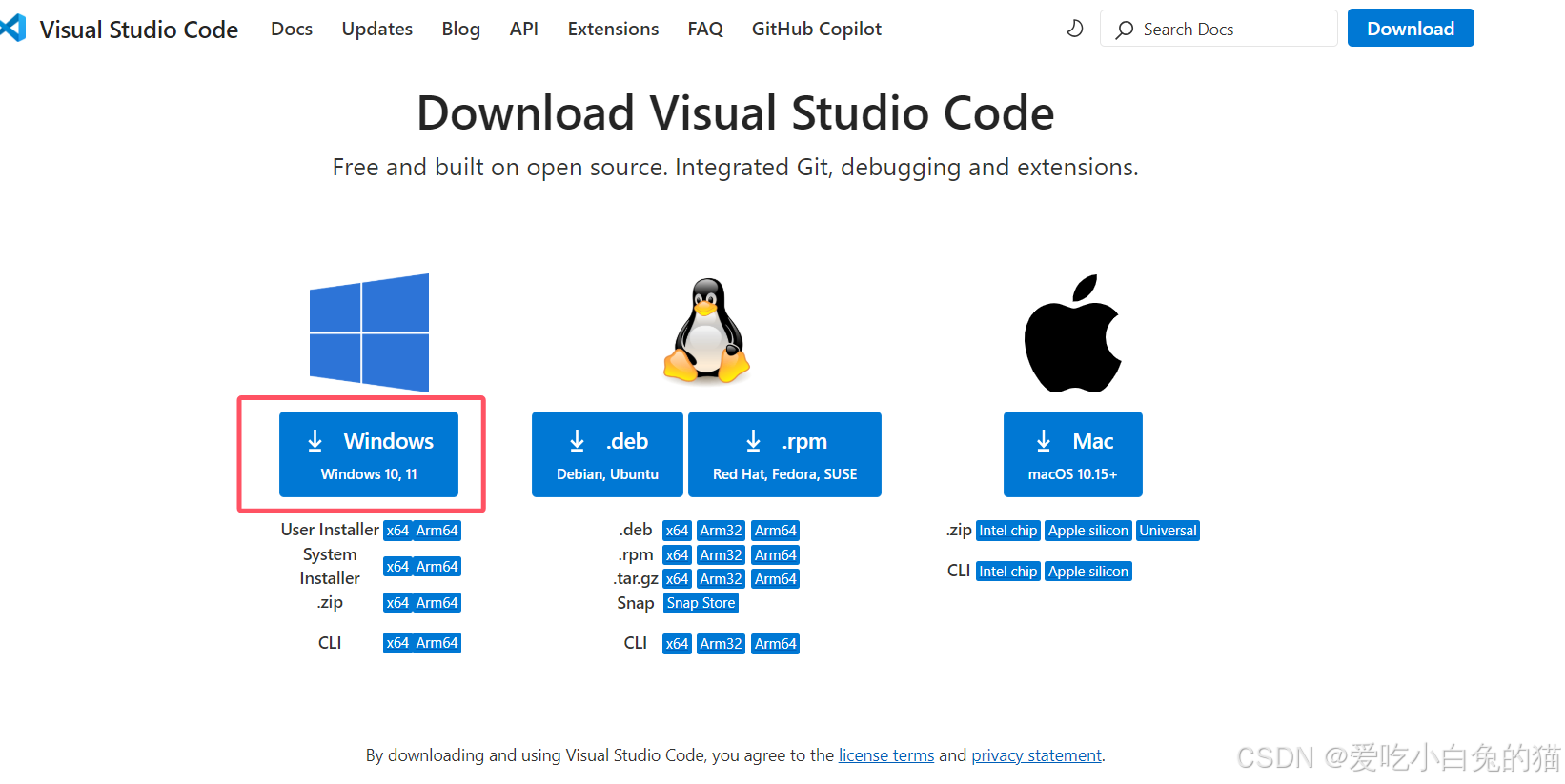Click the Visual Studio Code title text

coord(139,30)
